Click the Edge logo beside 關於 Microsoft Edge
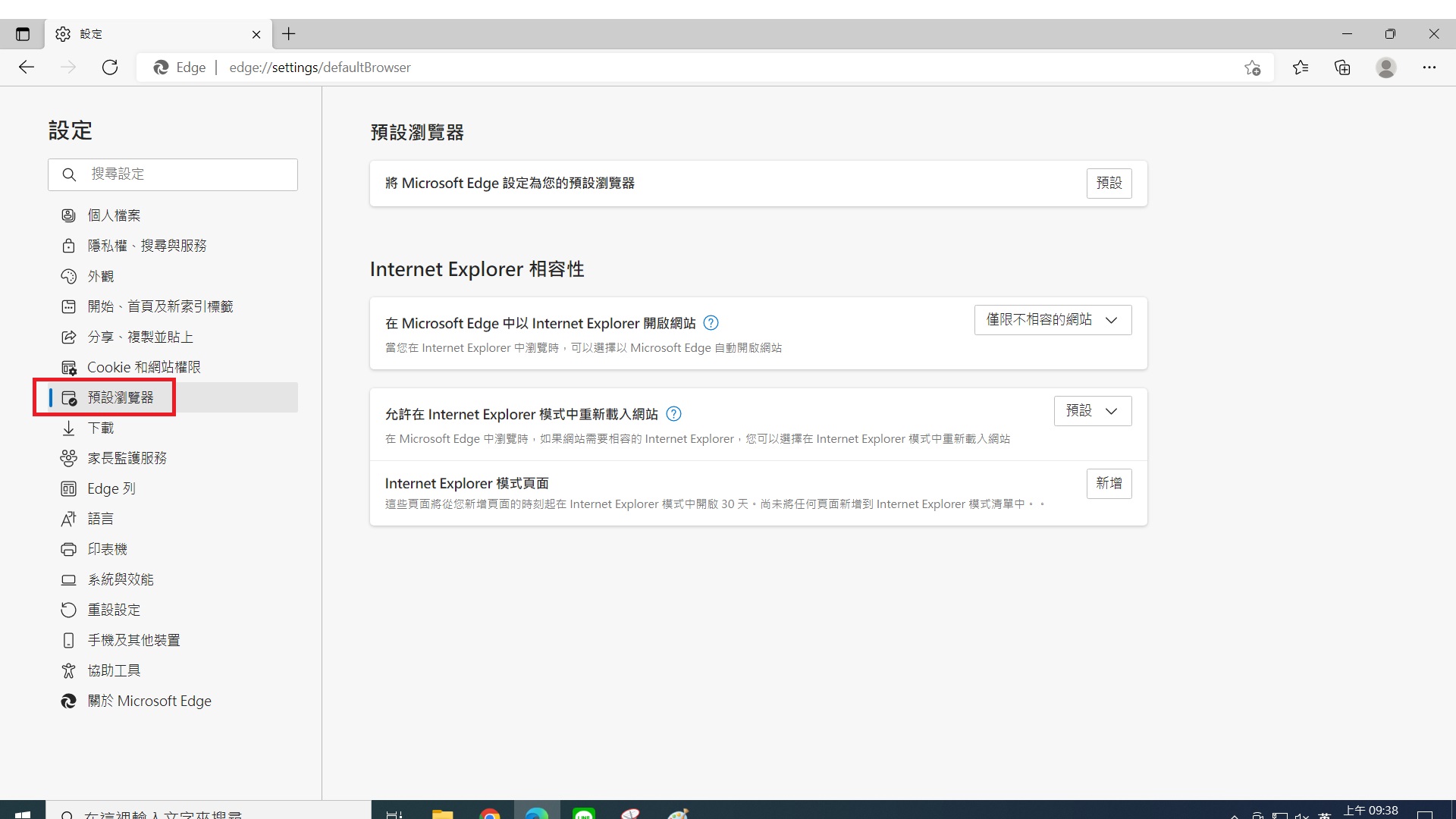The height and width of the screenshot is (819, 1456). click(x=68, y=701)
